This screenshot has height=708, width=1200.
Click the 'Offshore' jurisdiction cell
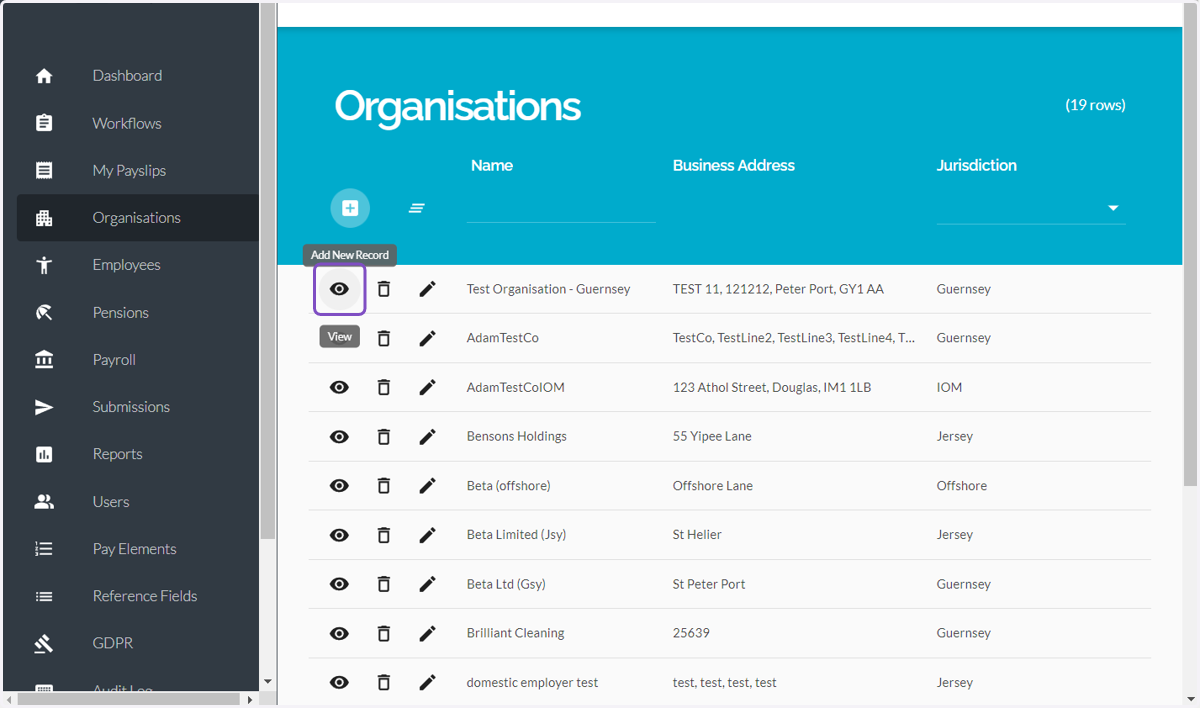tap(962, 486)
